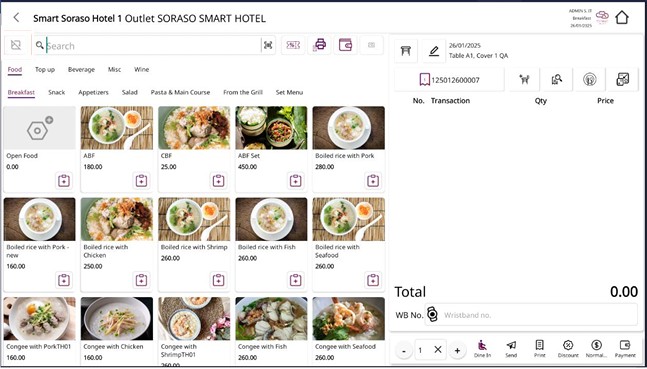Screen dimensions: 647x369
Task: Select the Pasta & Main Course tab
Action: coord(180,92)
